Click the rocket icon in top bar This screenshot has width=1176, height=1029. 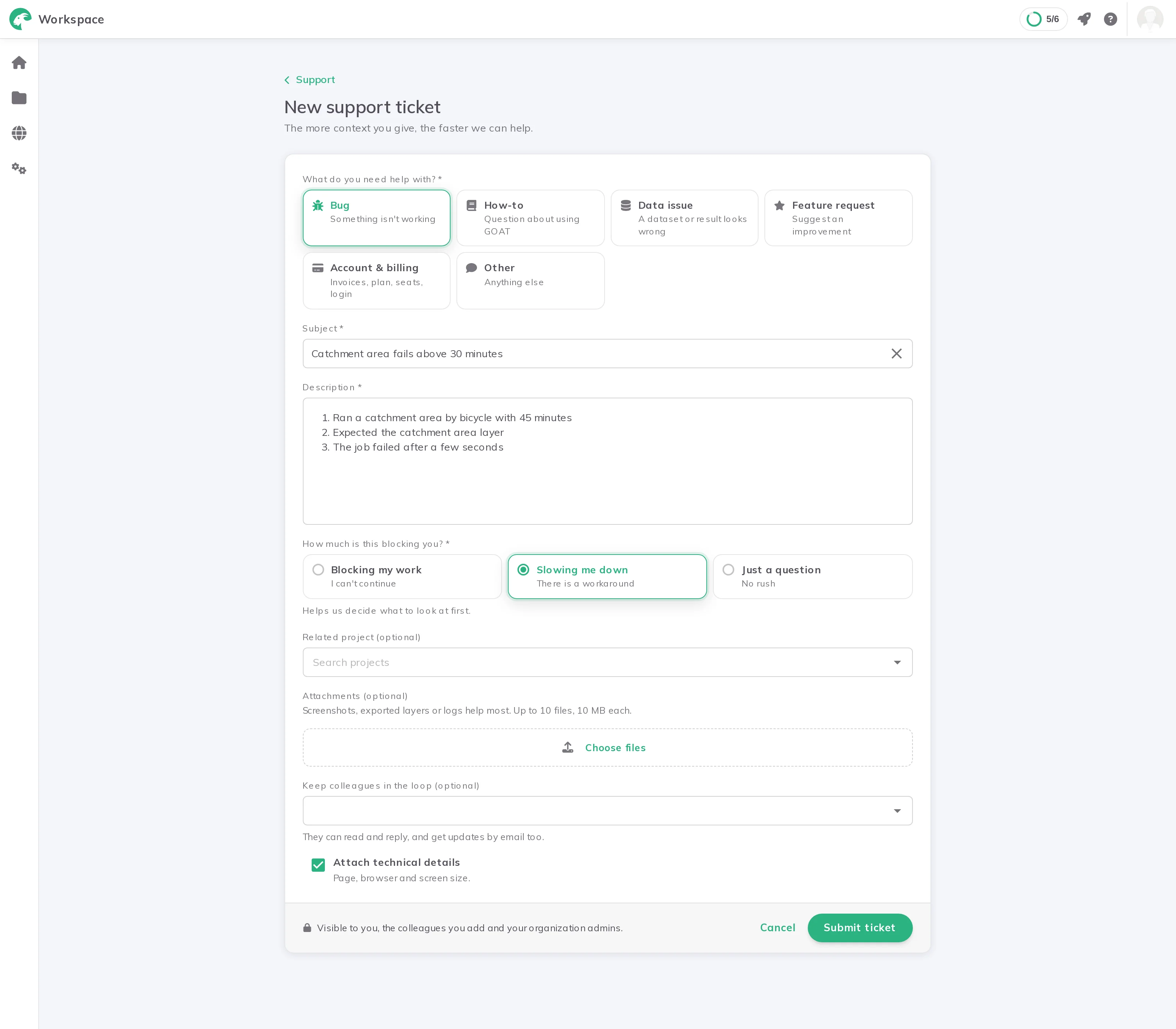(x=1083, y=19)
